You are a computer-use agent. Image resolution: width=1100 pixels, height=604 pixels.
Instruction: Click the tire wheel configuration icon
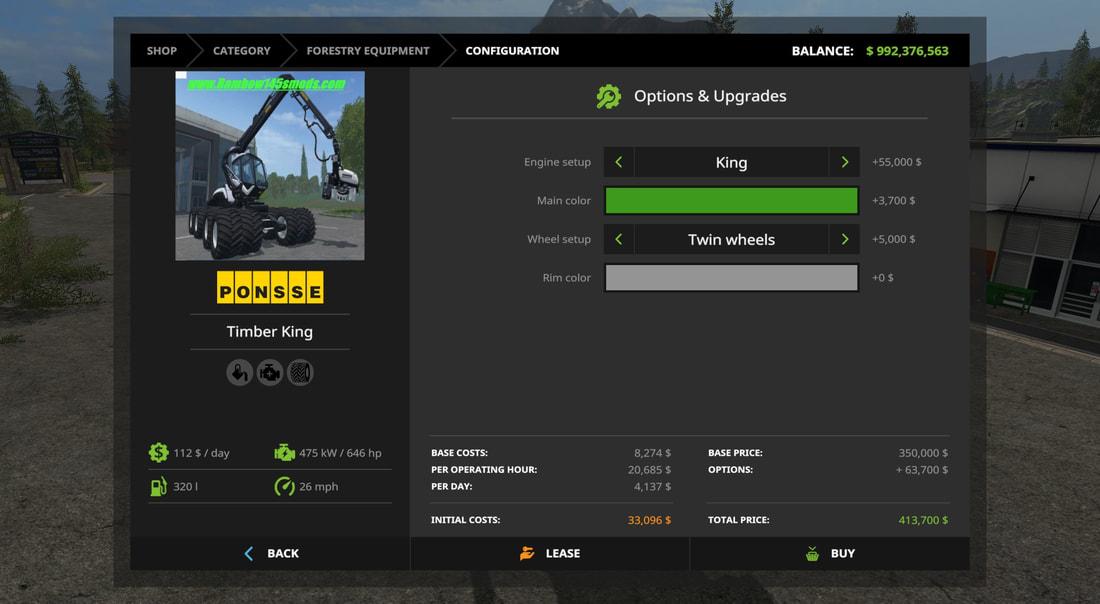point(301,373)
